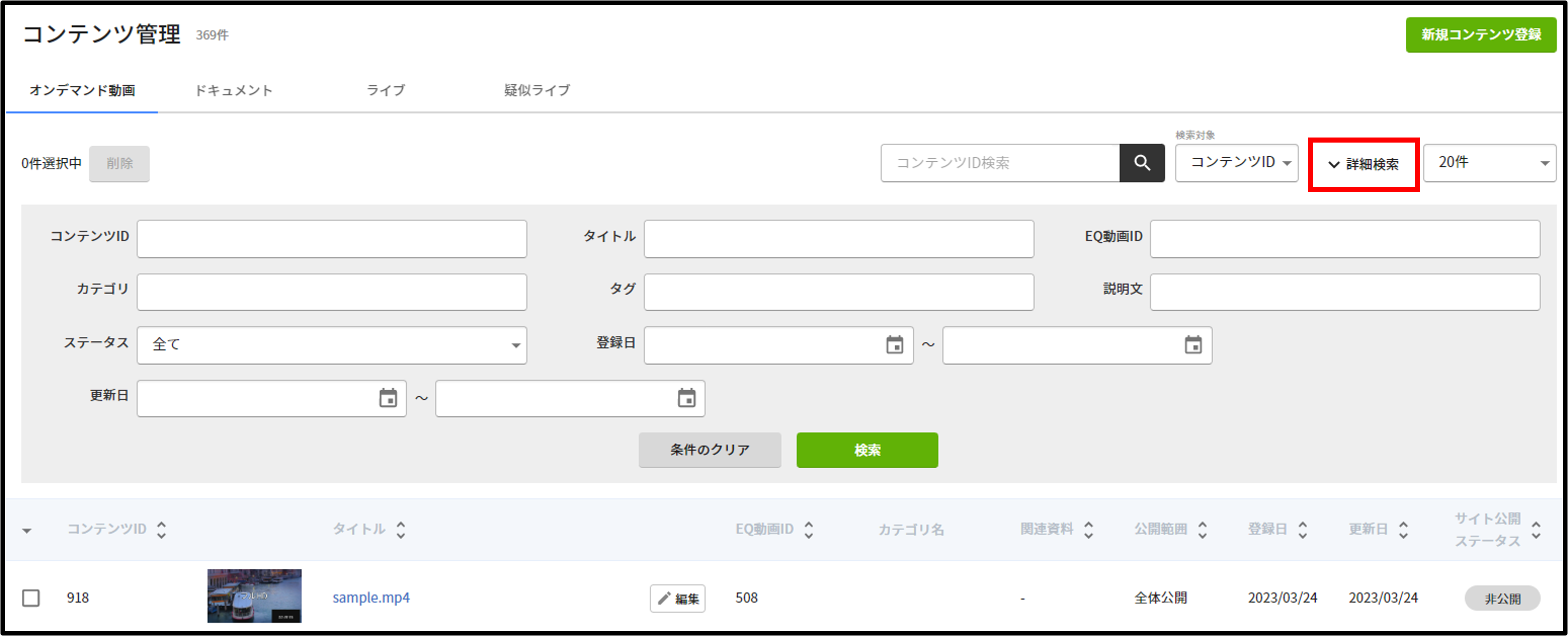This screenshot has height=636, width=1568.
Task: Sort by コンテンツID column arrows
Action: click(161, 529)
